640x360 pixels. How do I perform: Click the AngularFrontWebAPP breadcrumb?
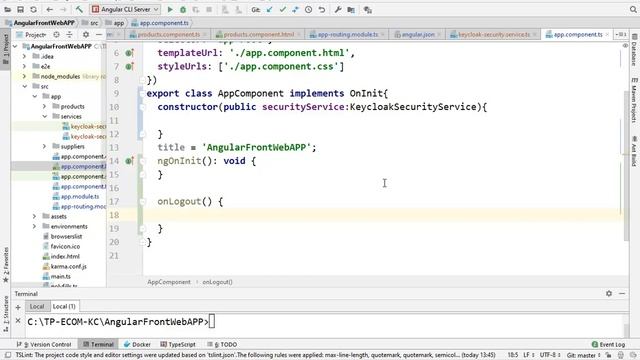[x=40, y=23]
